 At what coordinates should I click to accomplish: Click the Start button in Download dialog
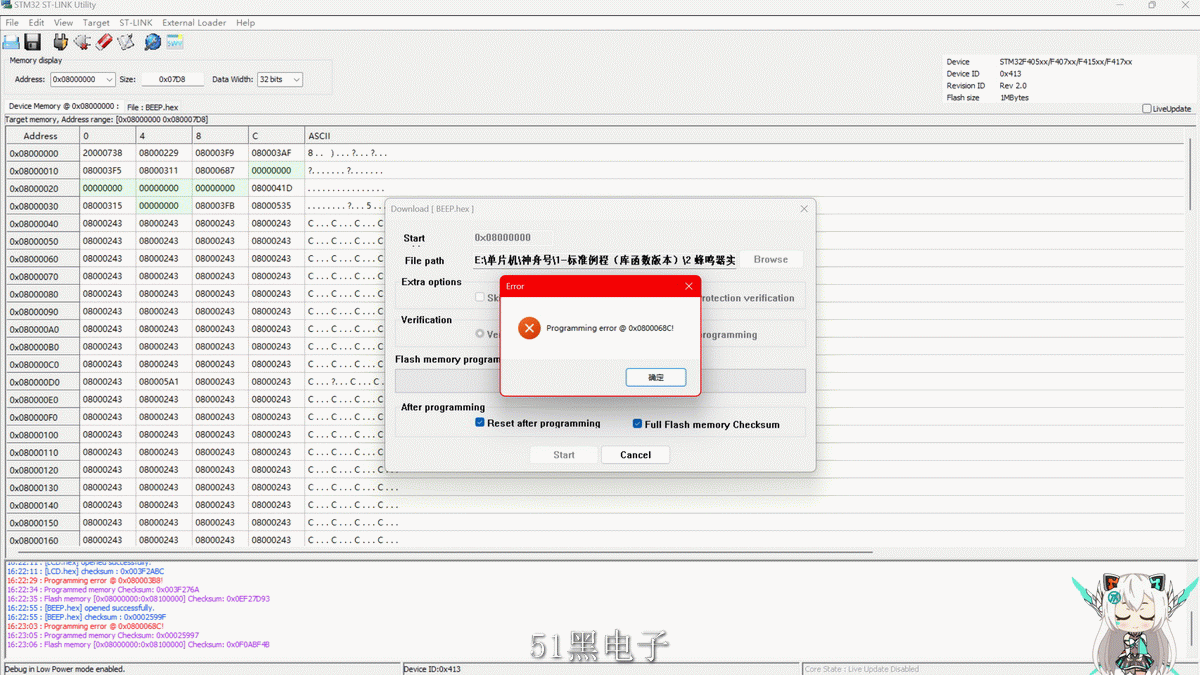[564, 455]
